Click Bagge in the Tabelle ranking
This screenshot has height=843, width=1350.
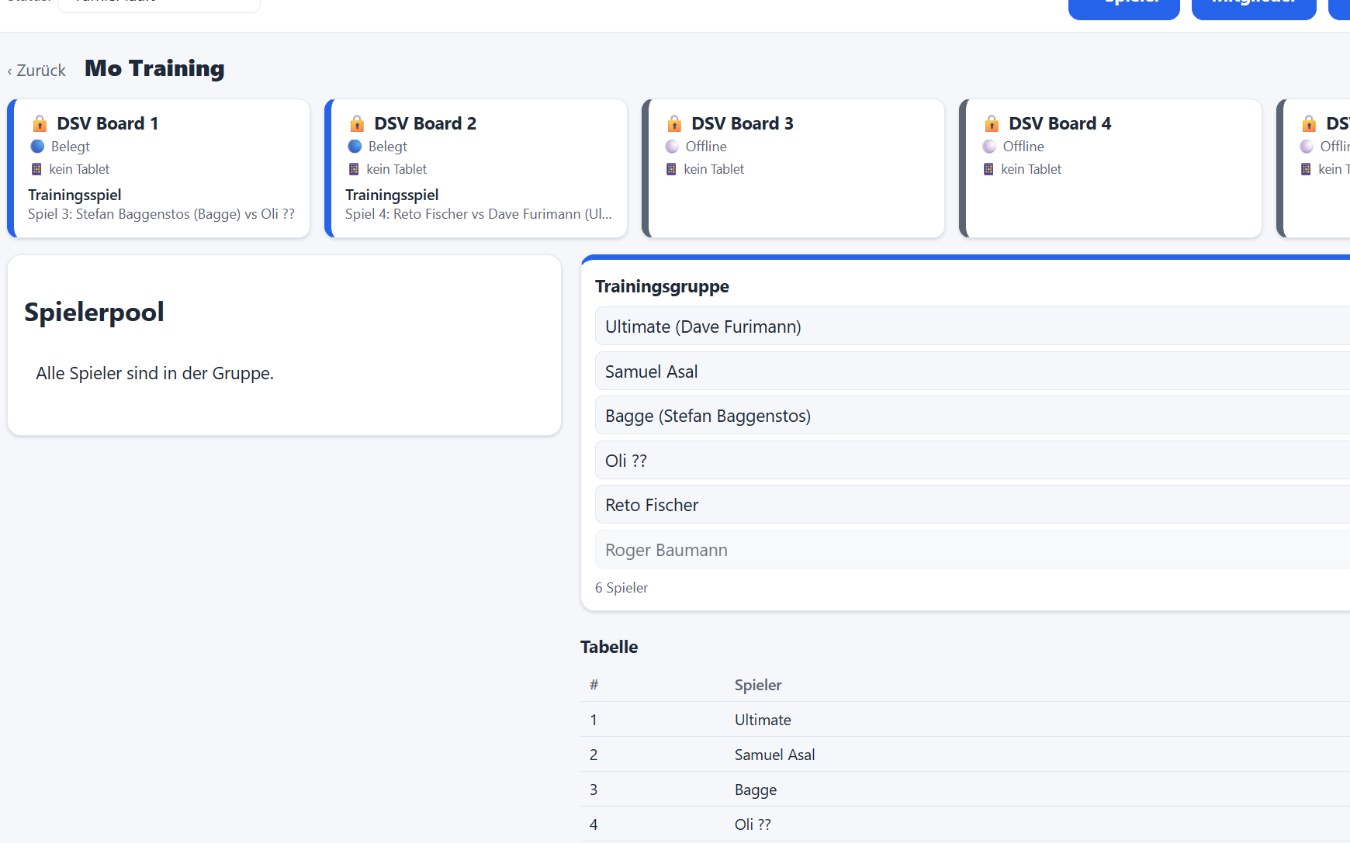[x=756, y=790]
